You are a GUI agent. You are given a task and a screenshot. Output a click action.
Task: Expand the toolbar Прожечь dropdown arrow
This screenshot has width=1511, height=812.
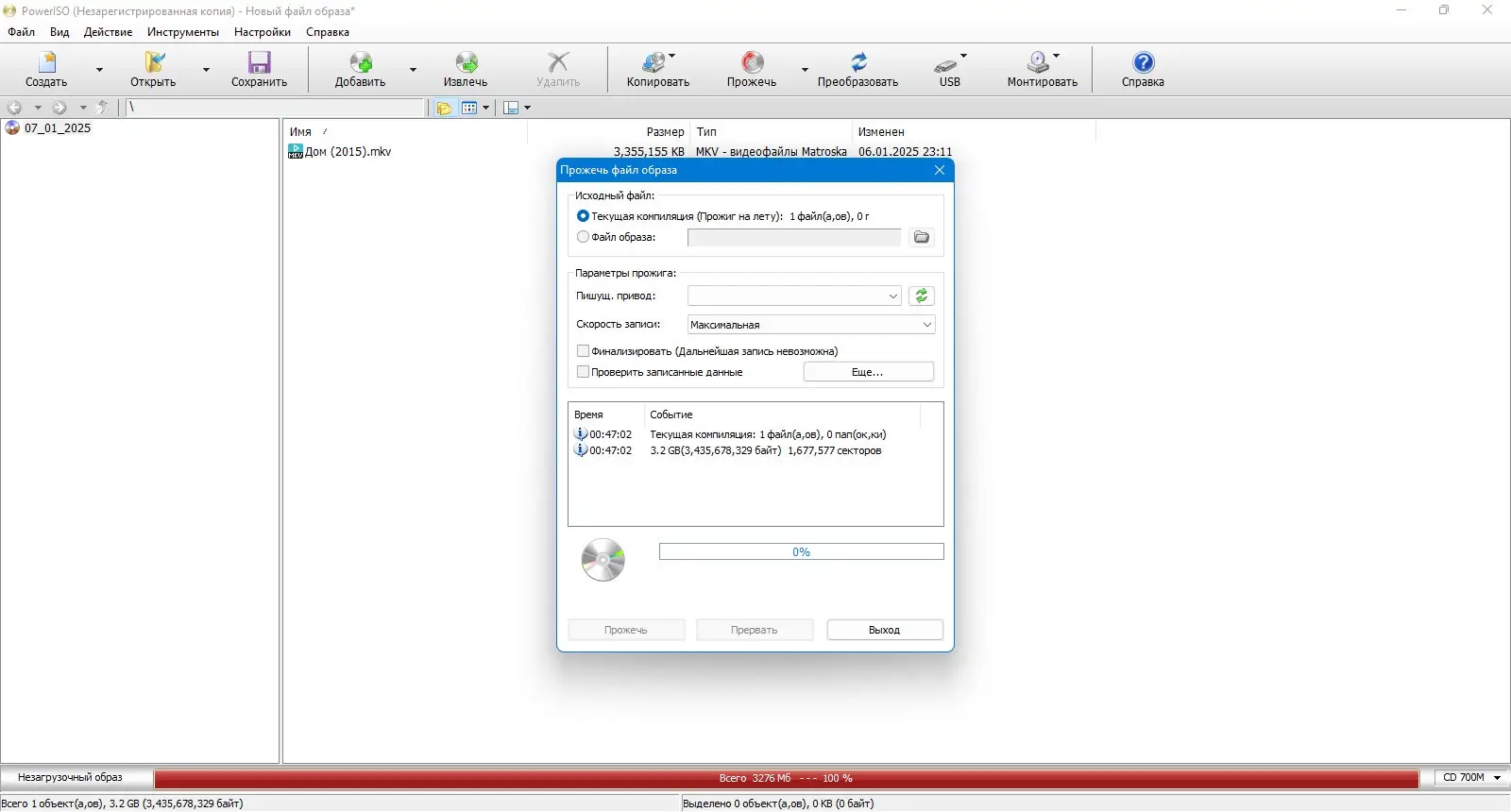(805, 69)
